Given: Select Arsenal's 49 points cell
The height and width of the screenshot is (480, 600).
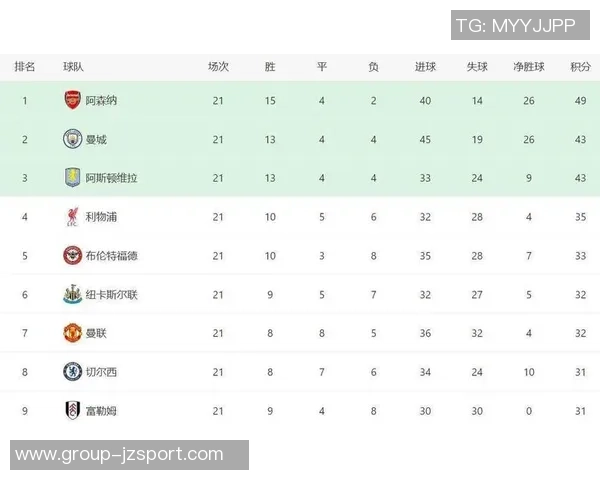Looking at the screenshot, I should (580, 101).
